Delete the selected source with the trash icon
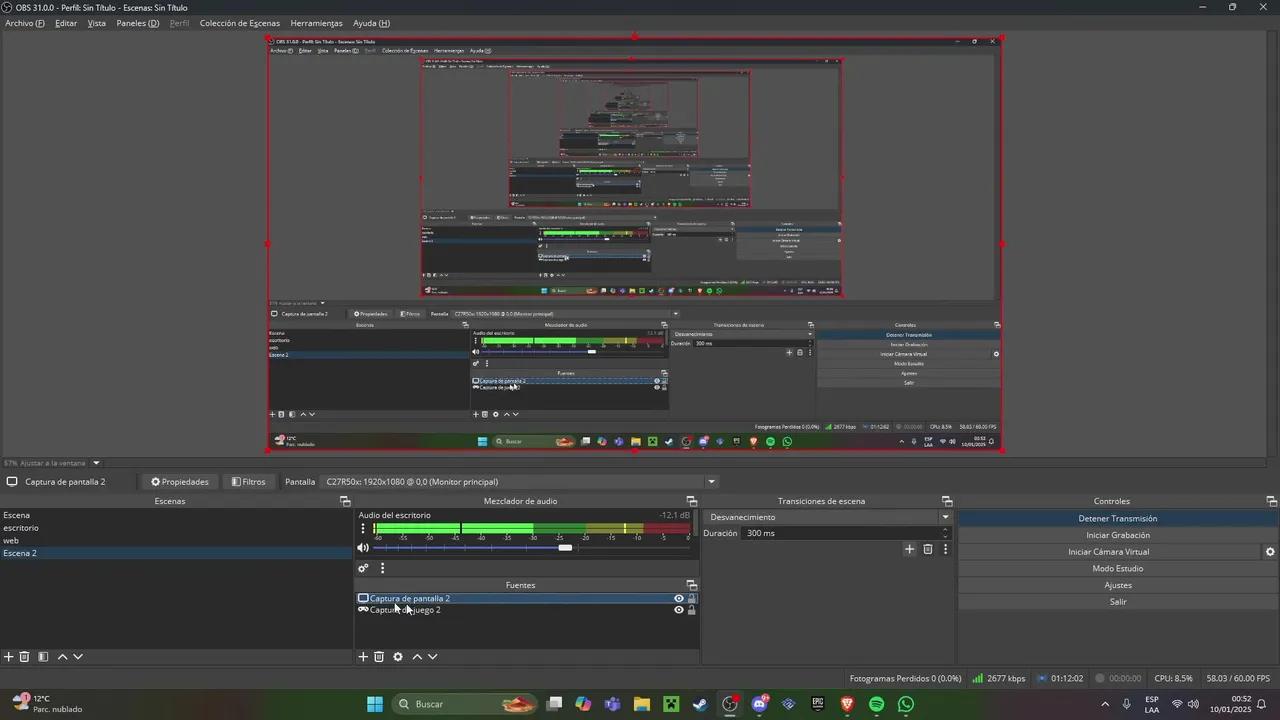1280x720 pixels. (379, 657)
